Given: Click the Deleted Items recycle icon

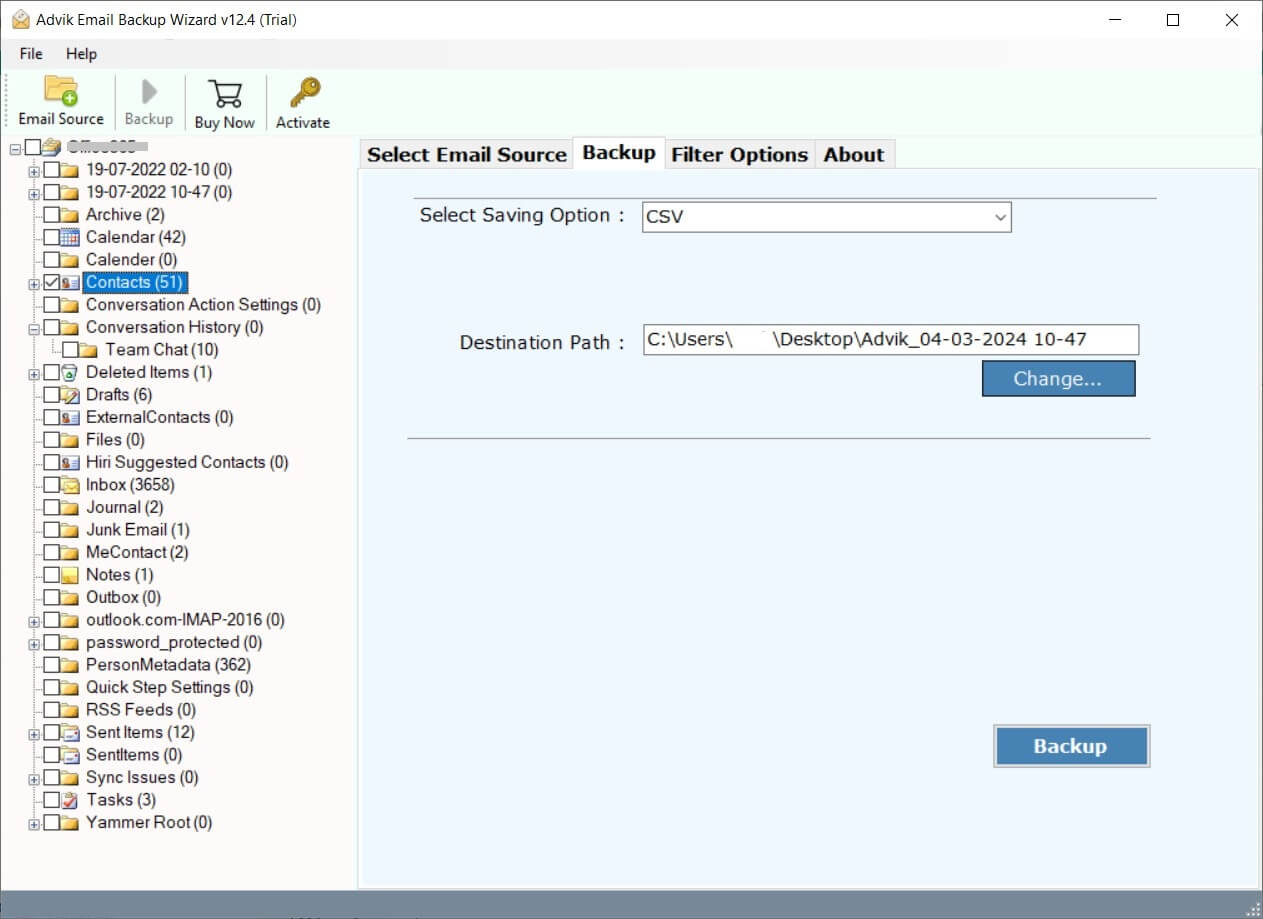Looking at the screenshot, I should pos(70,372).
